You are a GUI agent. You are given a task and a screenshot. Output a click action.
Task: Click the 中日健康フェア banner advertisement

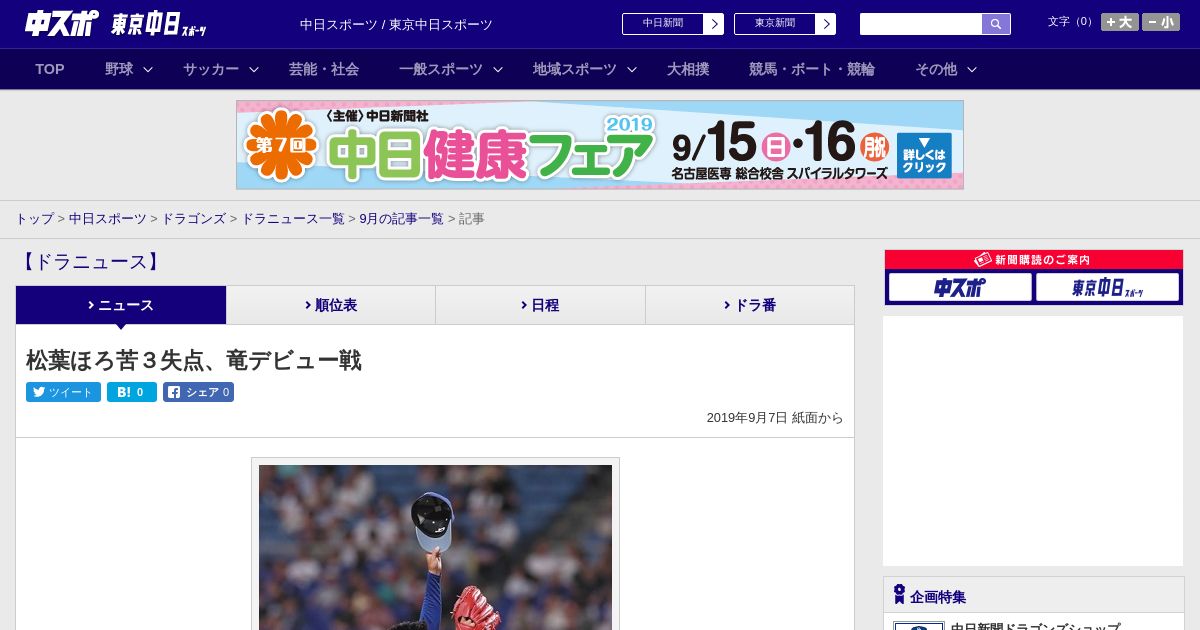(600, 145)
